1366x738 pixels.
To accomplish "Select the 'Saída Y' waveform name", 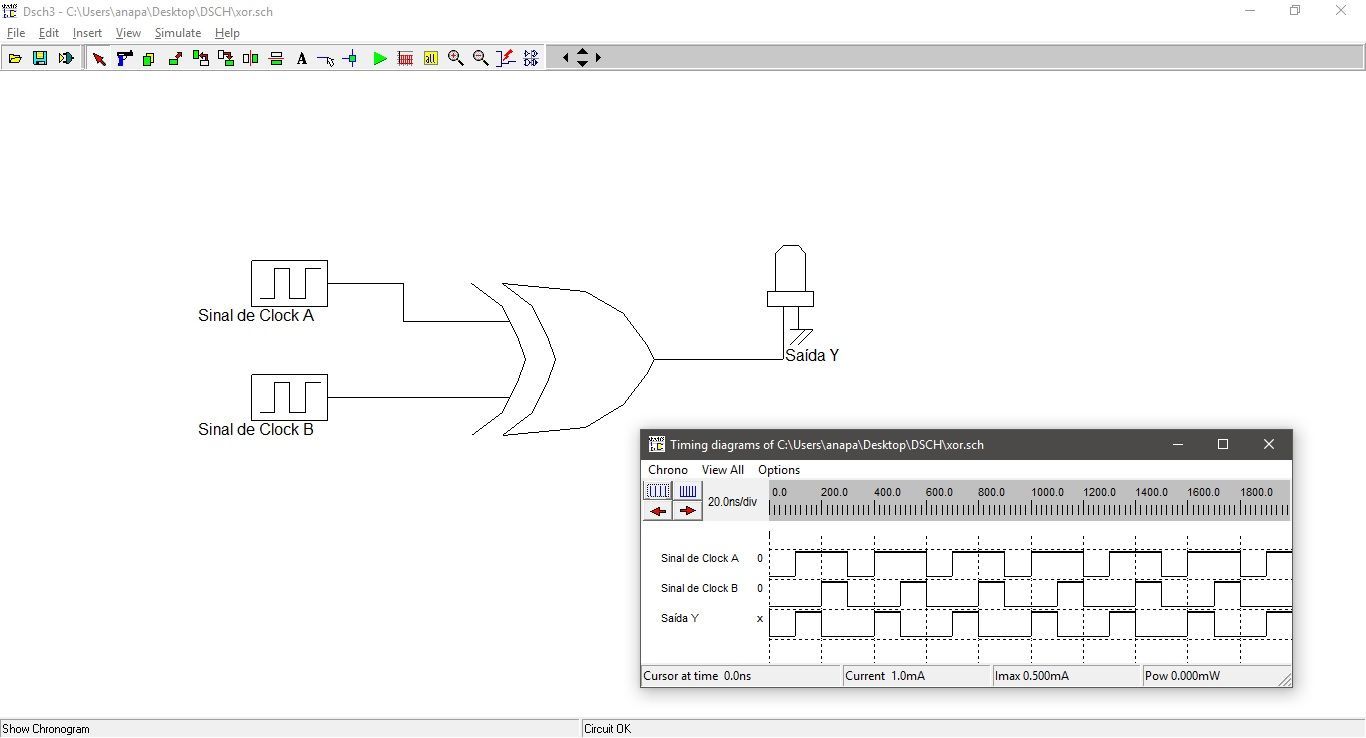I will [x=680, y=619].
